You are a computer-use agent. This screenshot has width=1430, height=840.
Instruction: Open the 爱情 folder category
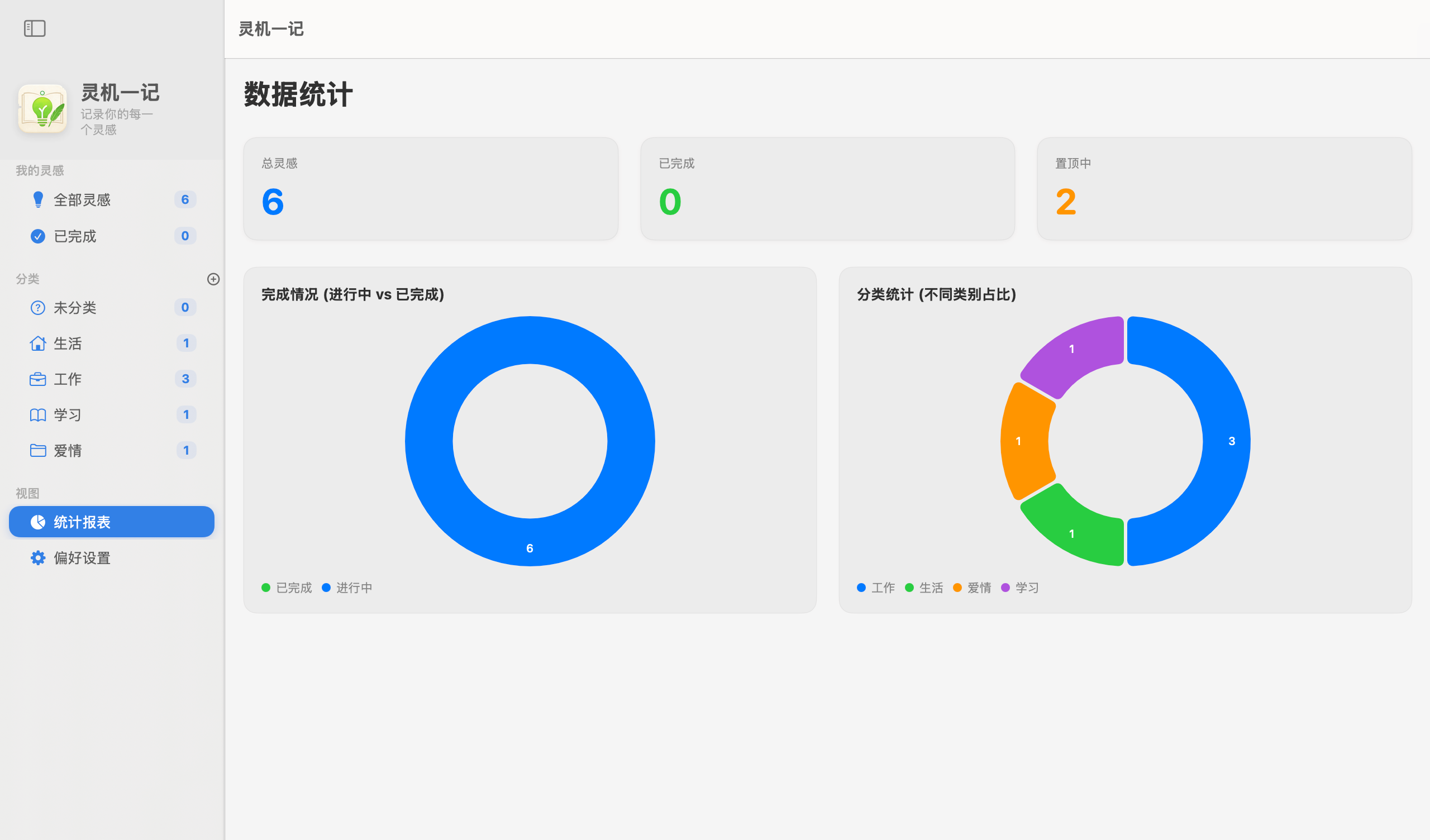click(x=68, y=451)
